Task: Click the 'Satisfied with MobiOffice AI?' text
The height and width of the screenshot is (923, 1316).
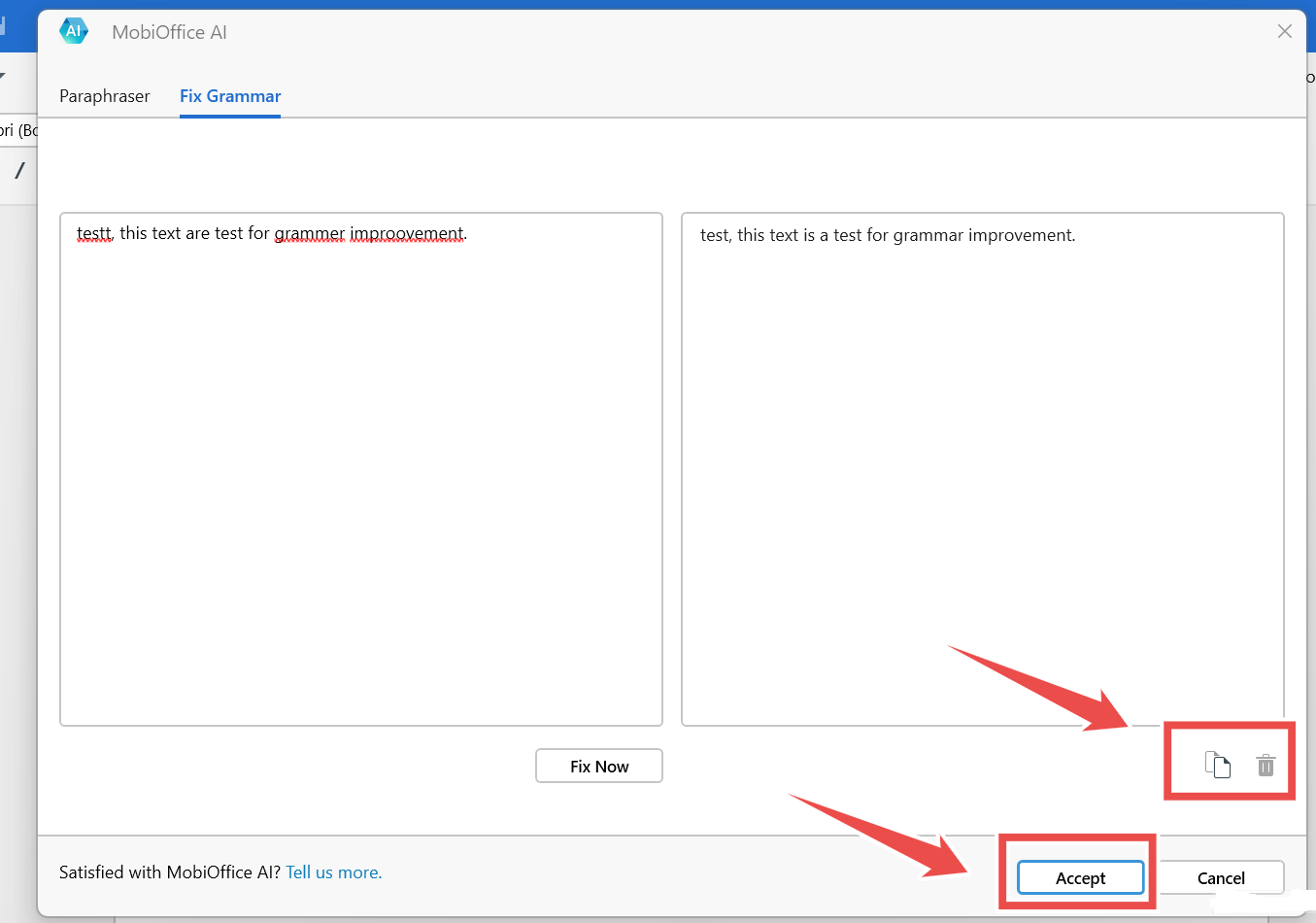Action: coord(170,872)
